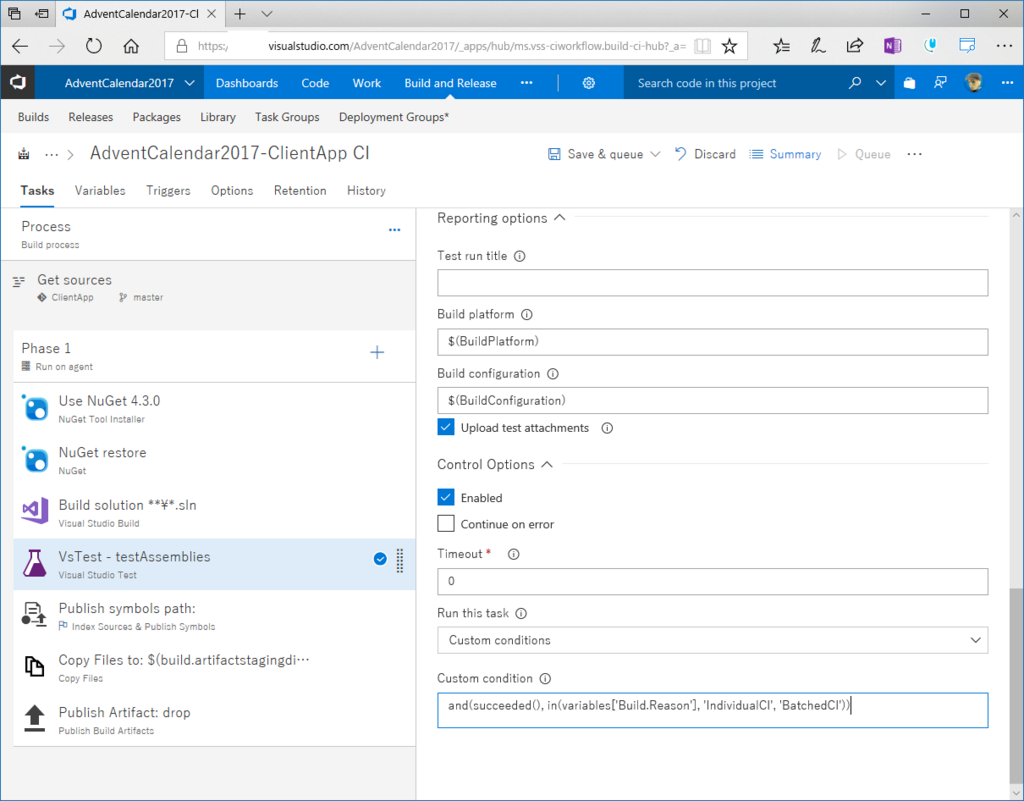
Task: Show info for Run this task
Action: click(x=521, y=614)
